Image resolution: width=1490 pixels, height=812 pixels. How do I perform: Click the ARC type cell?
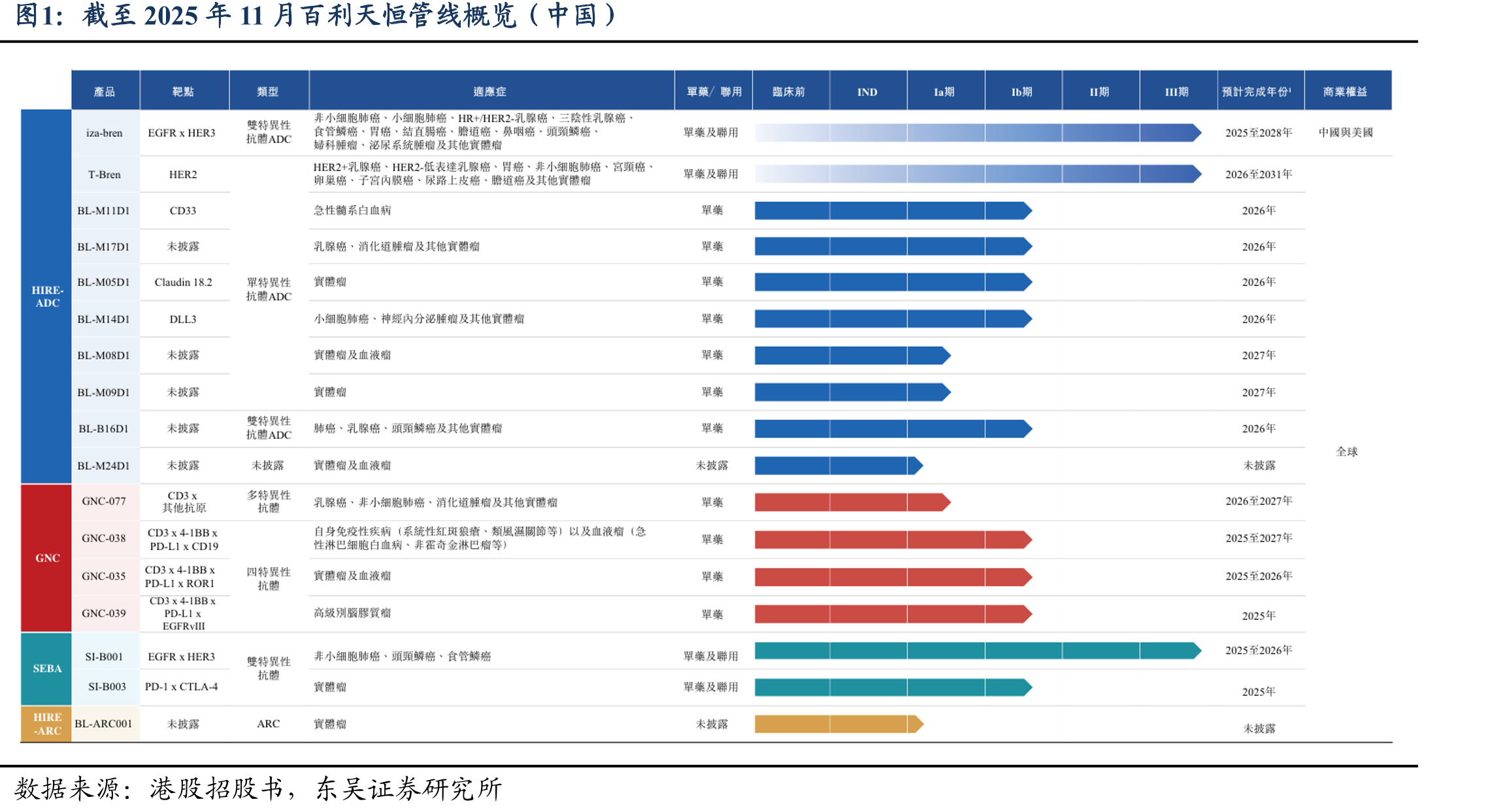[x=269, y=724]
